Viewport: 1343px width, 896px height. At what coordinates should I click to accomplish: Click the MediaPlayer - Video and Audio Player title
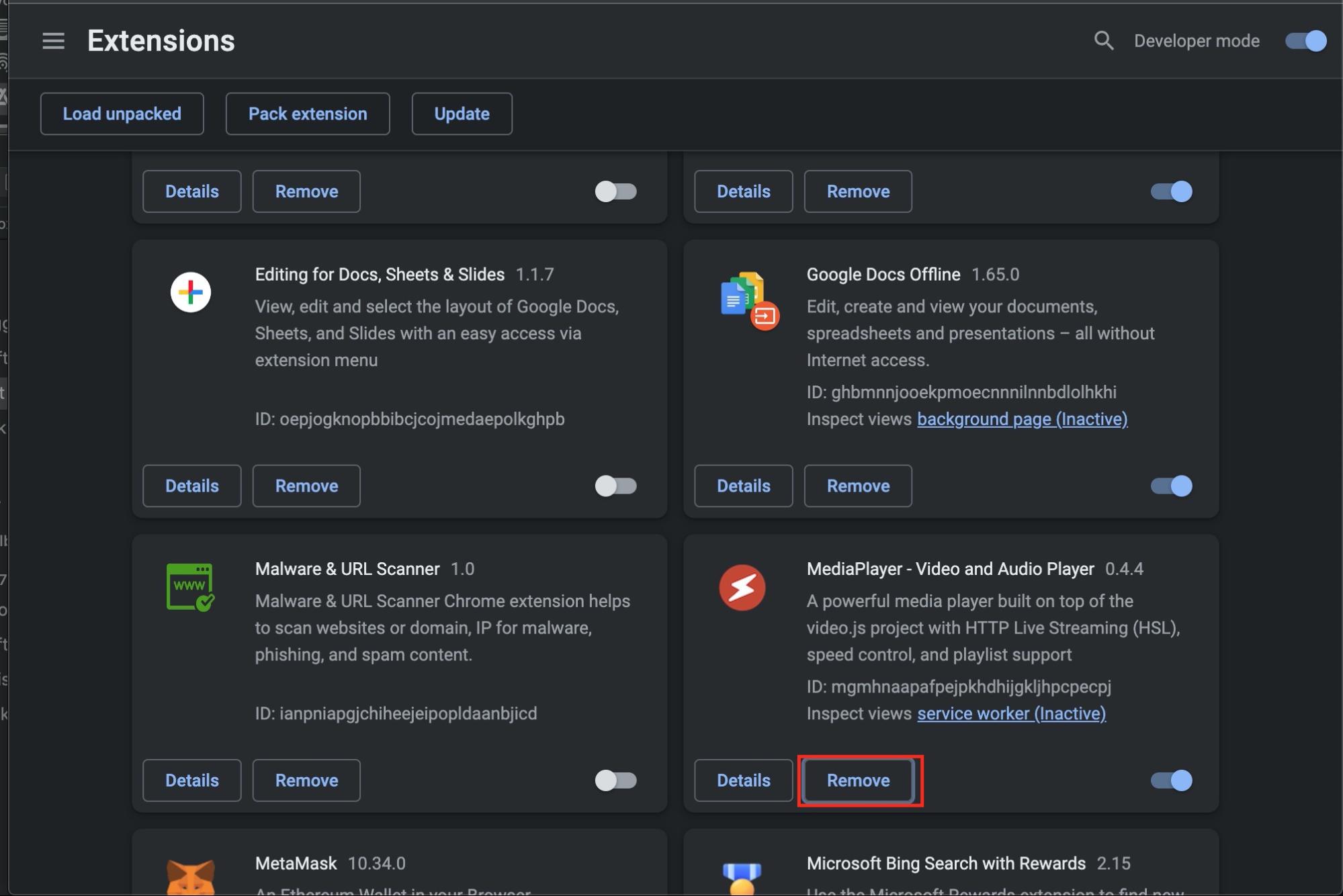pyautogui.click(x=950, y=570)
